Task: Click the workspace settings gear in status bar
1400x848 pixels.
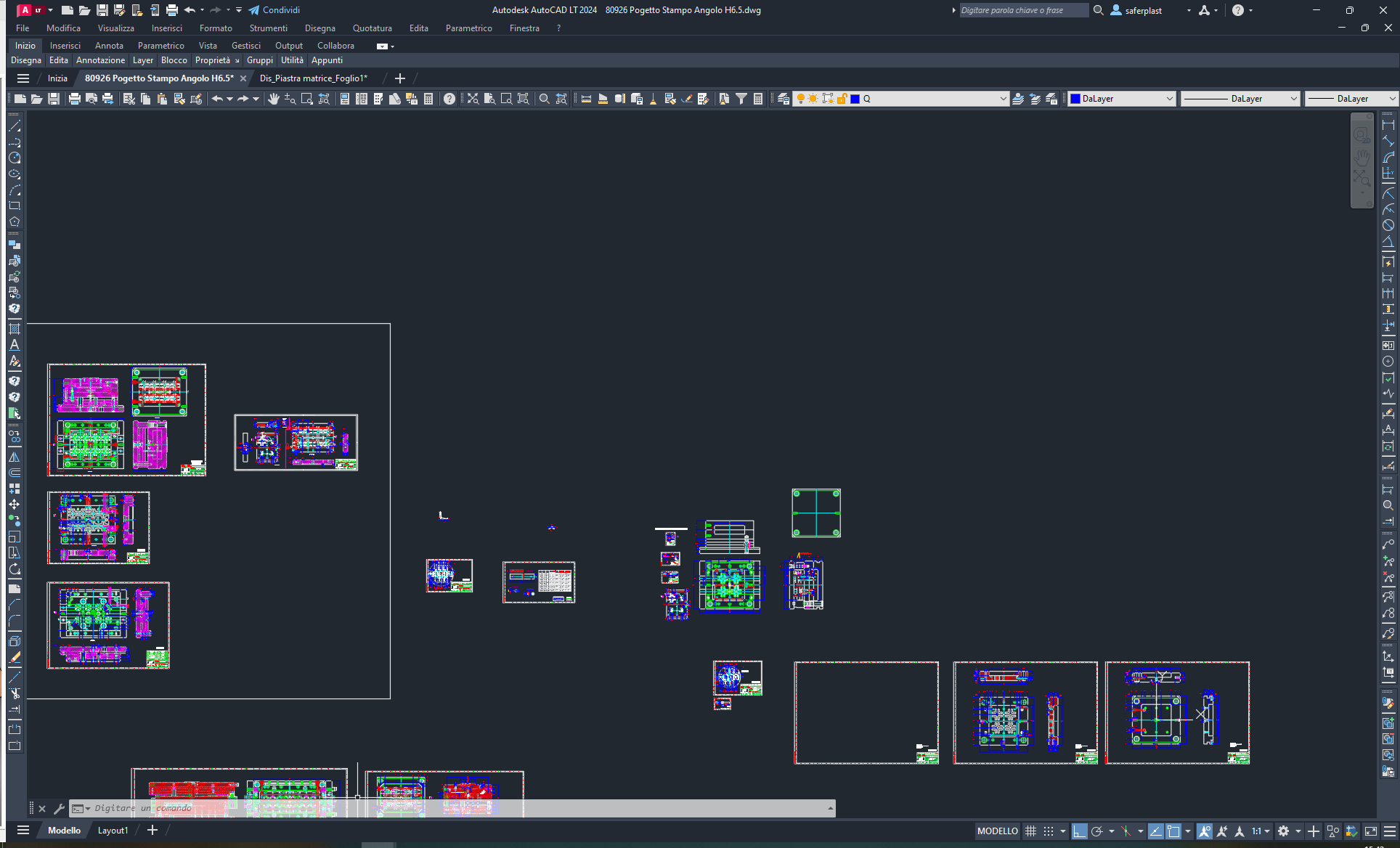Action: pos(1284,831)
